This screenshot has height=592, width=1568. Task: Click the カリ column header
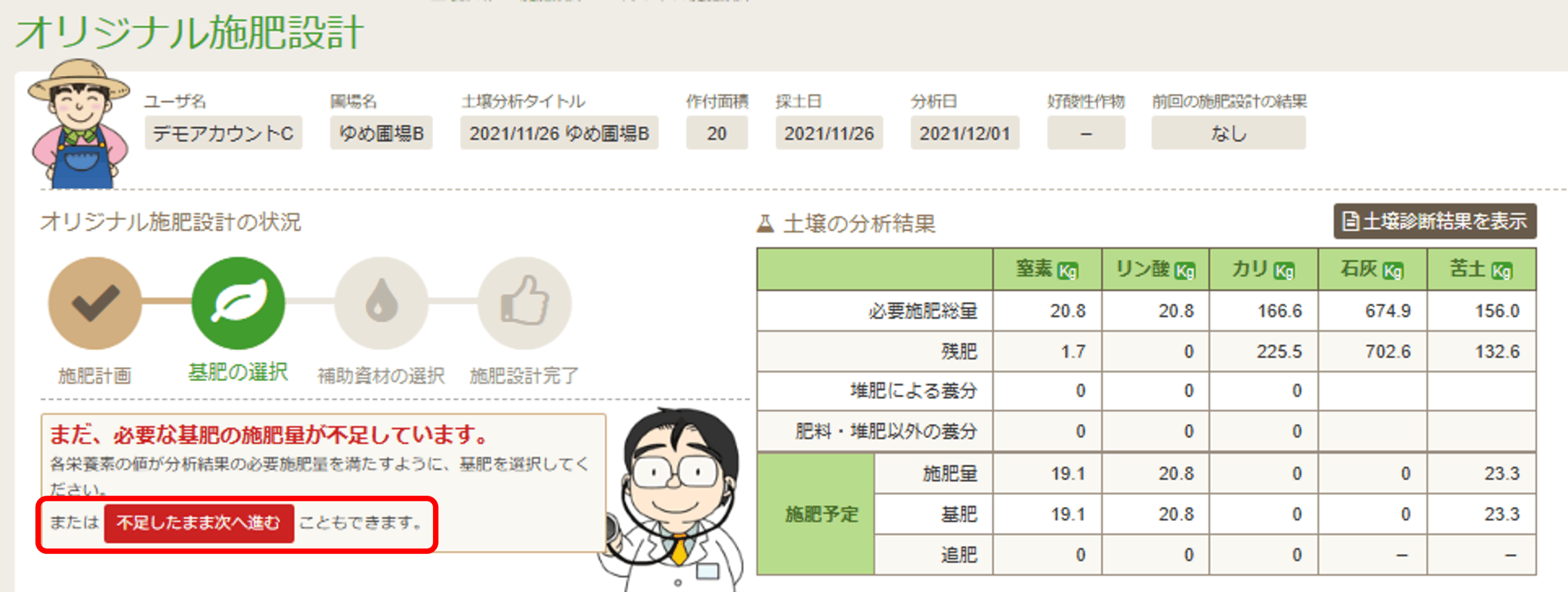[x=1263, y=270]
